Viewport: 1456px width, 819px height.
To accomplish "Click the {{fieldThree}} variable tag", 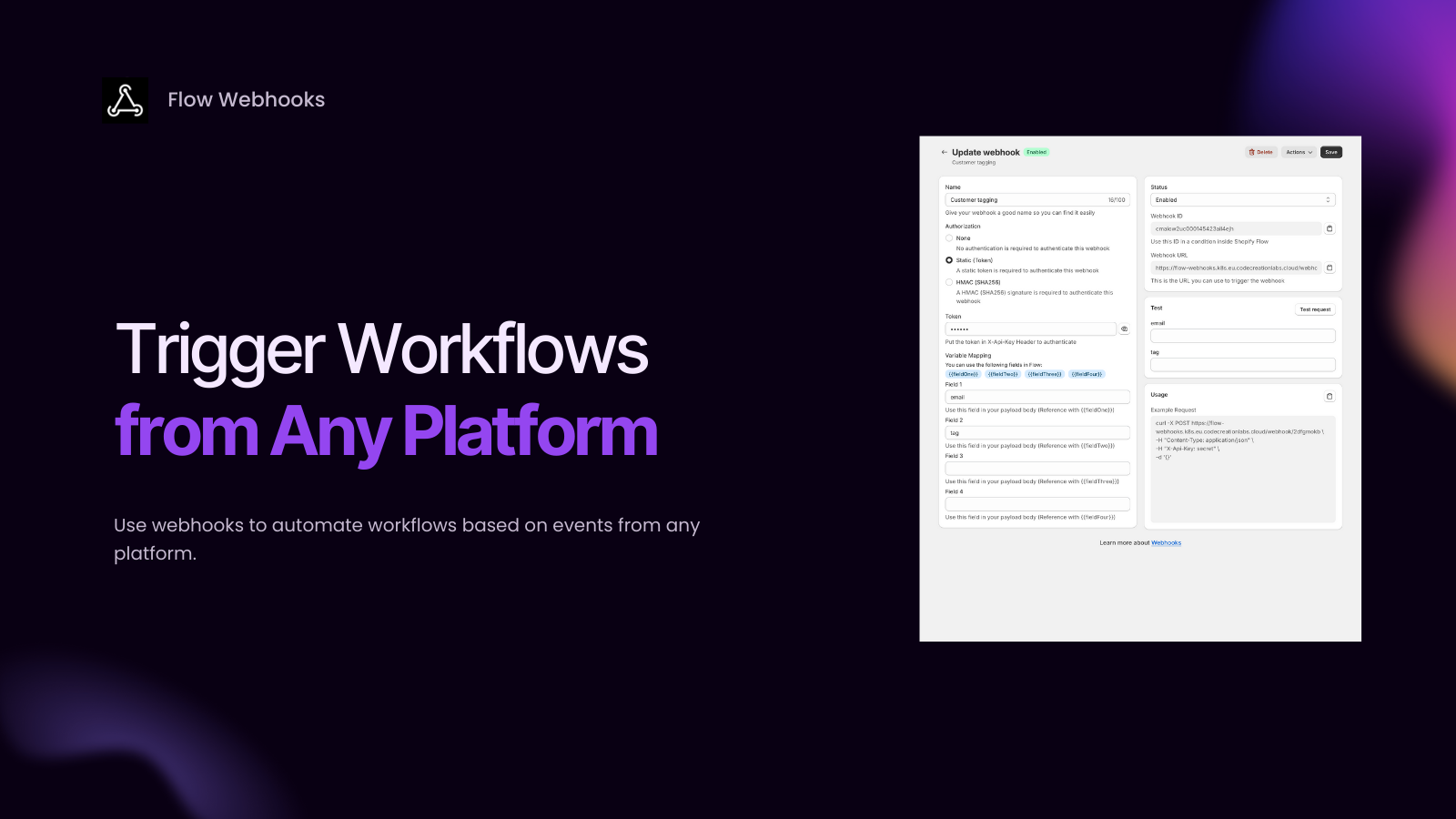I will (x=1045, y=374).
